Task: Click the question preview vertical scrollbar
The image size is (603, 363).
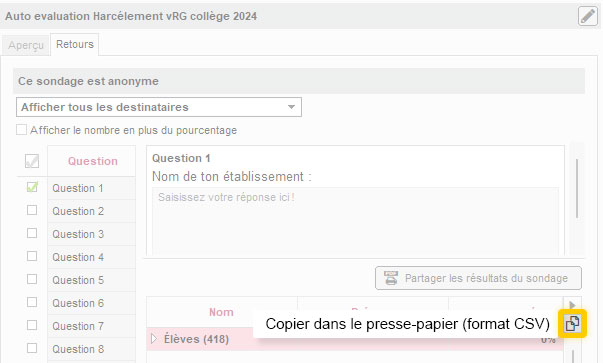Action: (577, 188)
